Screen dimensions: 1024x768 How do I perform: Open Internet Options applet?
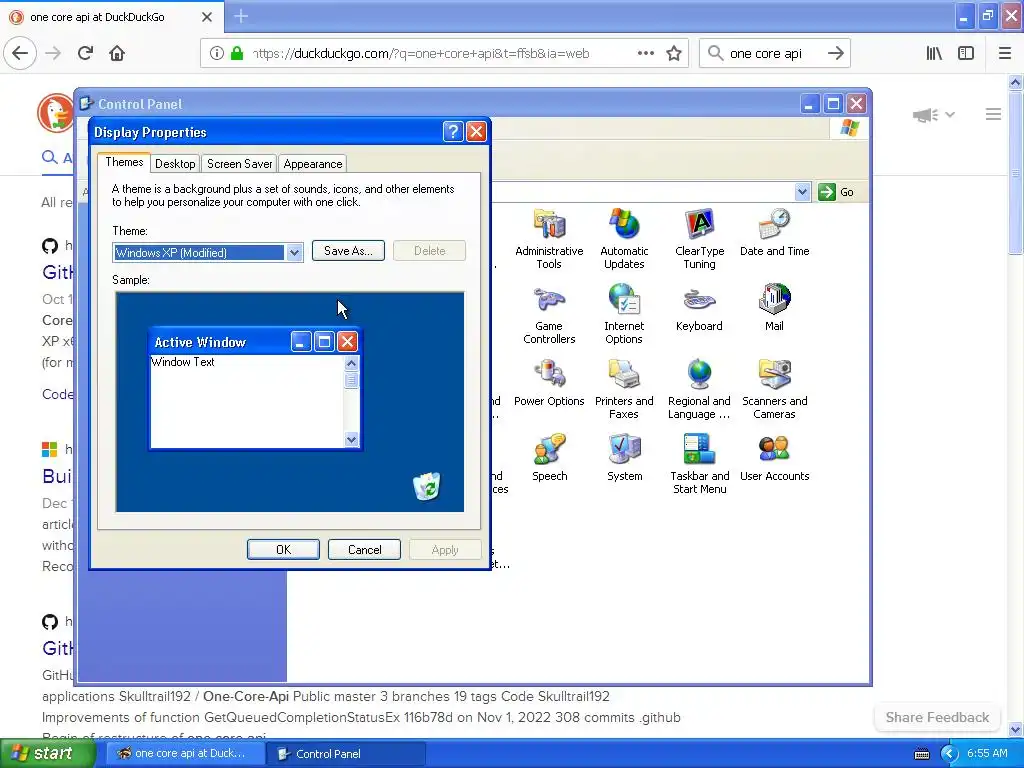(x=624, y=314)
